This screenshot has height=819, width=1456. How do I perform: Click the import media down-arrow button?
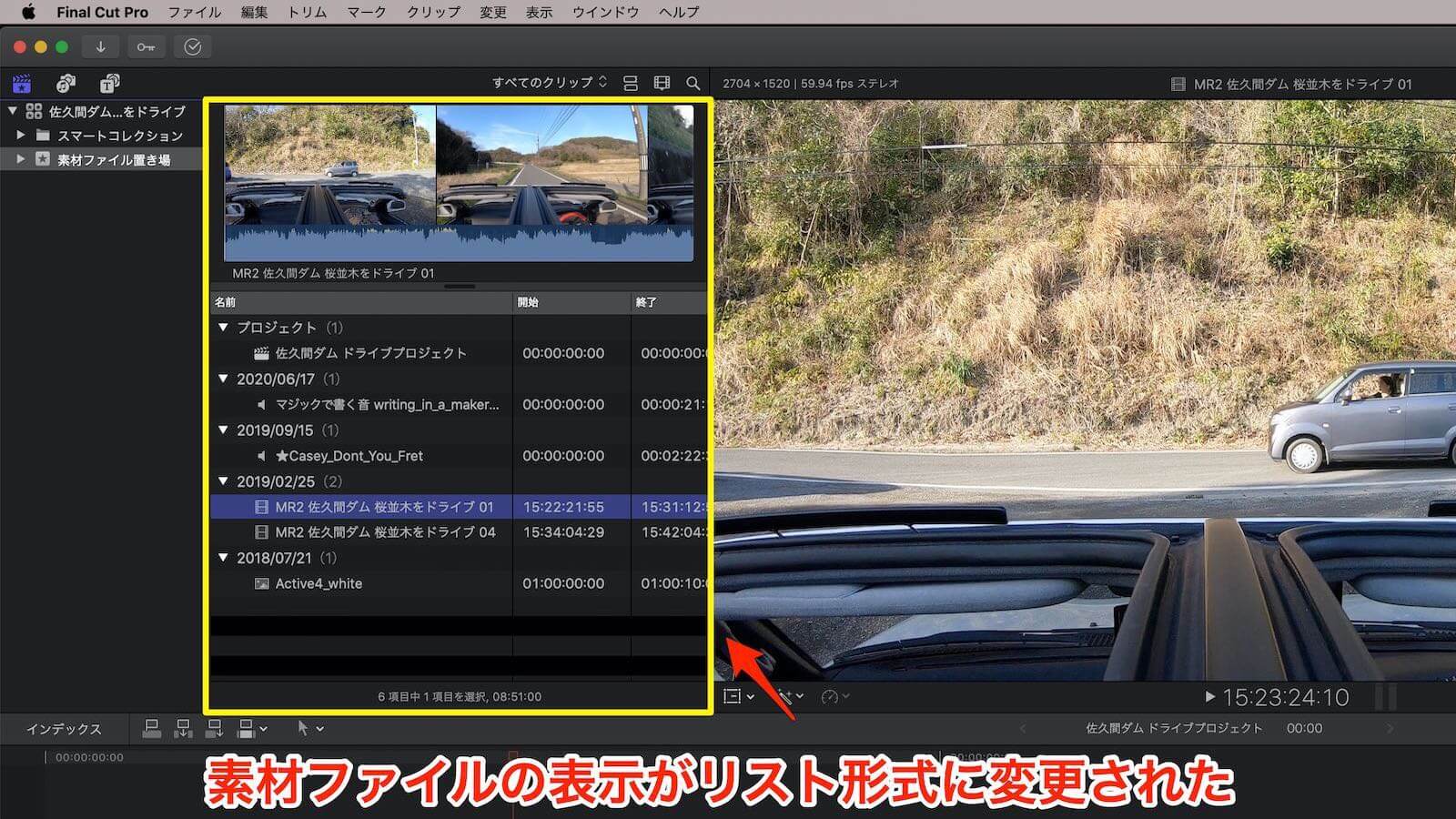100,46
